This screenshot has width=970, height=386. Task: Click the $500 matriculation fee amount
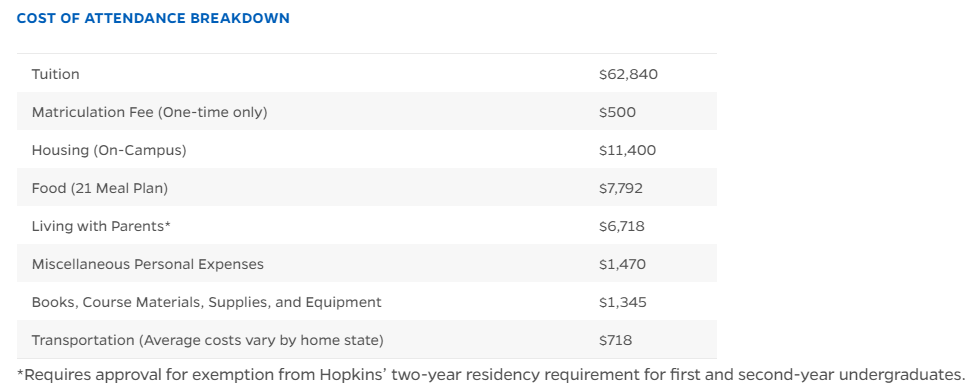pyautogui.click(x=617, y=113)
